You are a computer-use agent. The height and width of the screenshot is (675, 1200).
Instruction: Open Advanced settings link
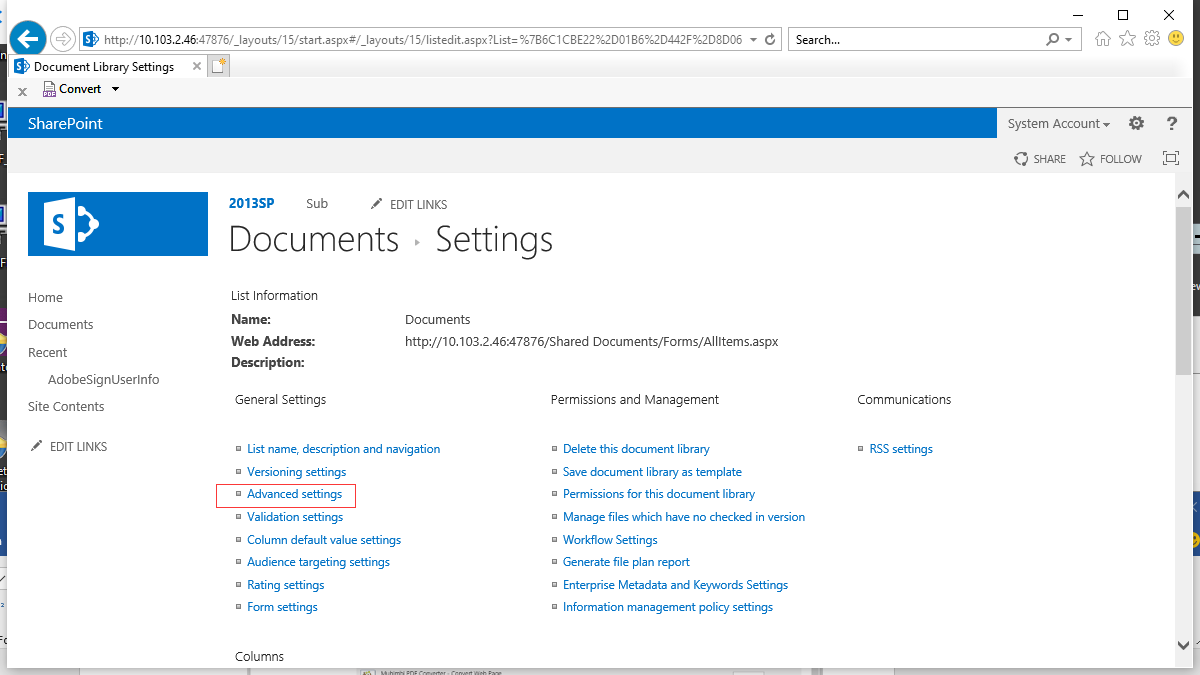(x=294, y=494)
